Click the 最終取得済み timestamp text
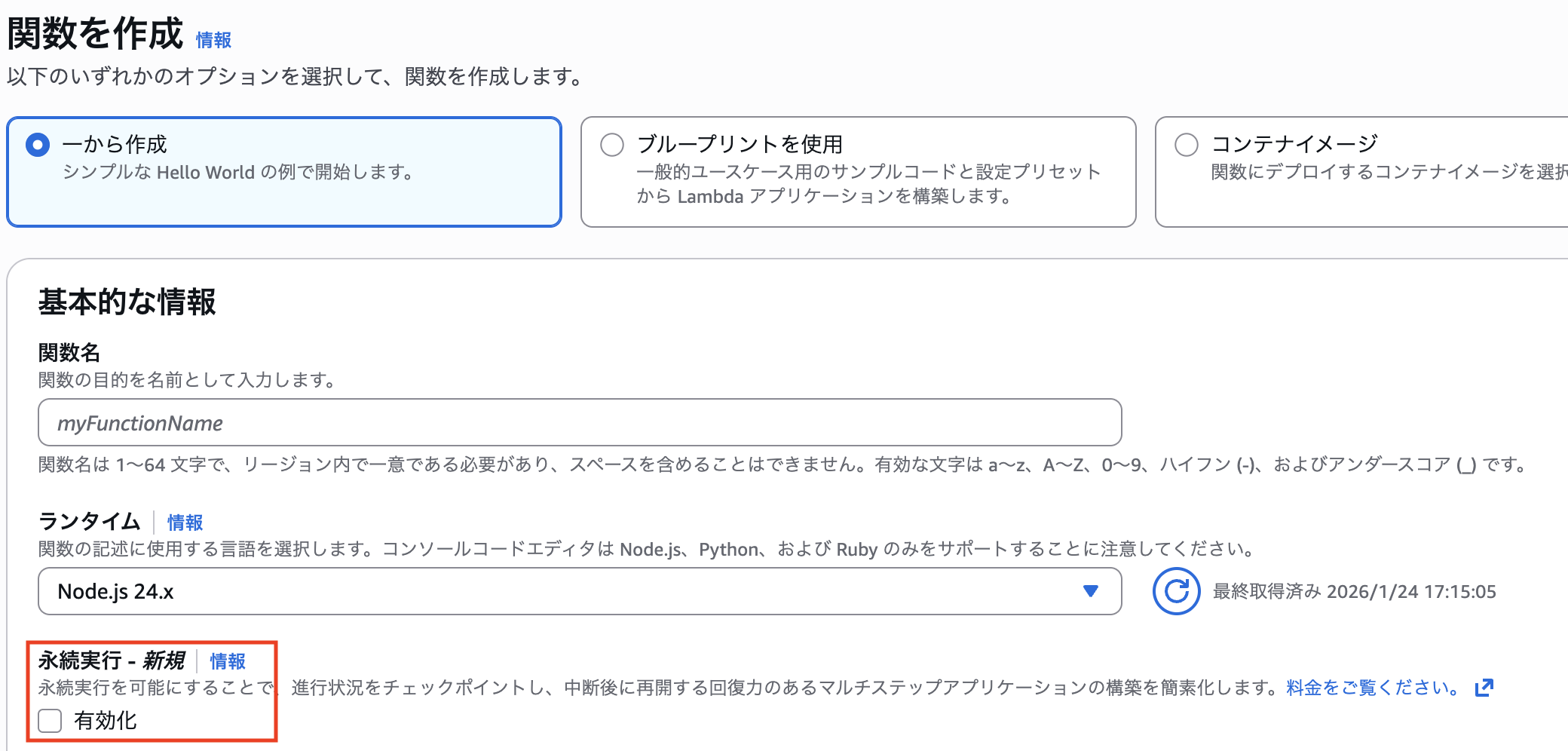Image resolution: width=1568 pixels, height=751 pixels. pos(1354,592)
